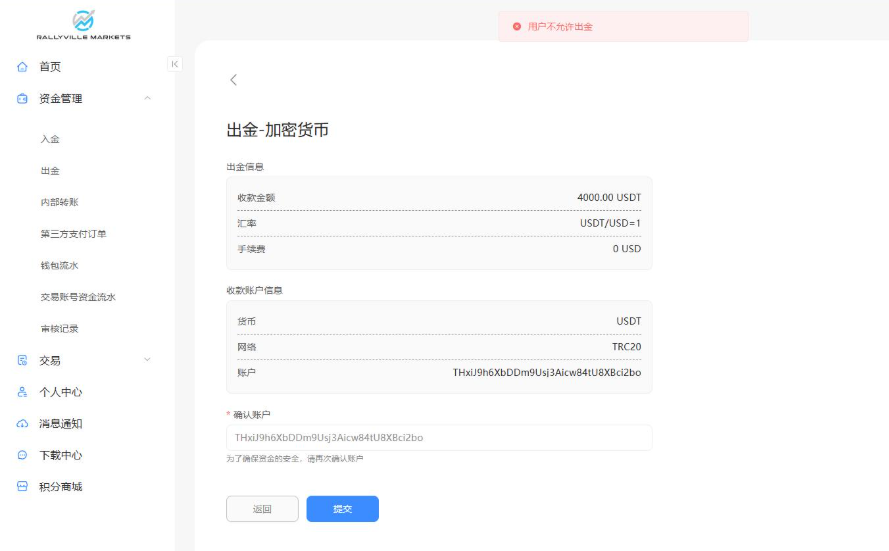Screen dimensions: 889x551
Task: Open the 入金 deposit page
Action: click(50, 139)
